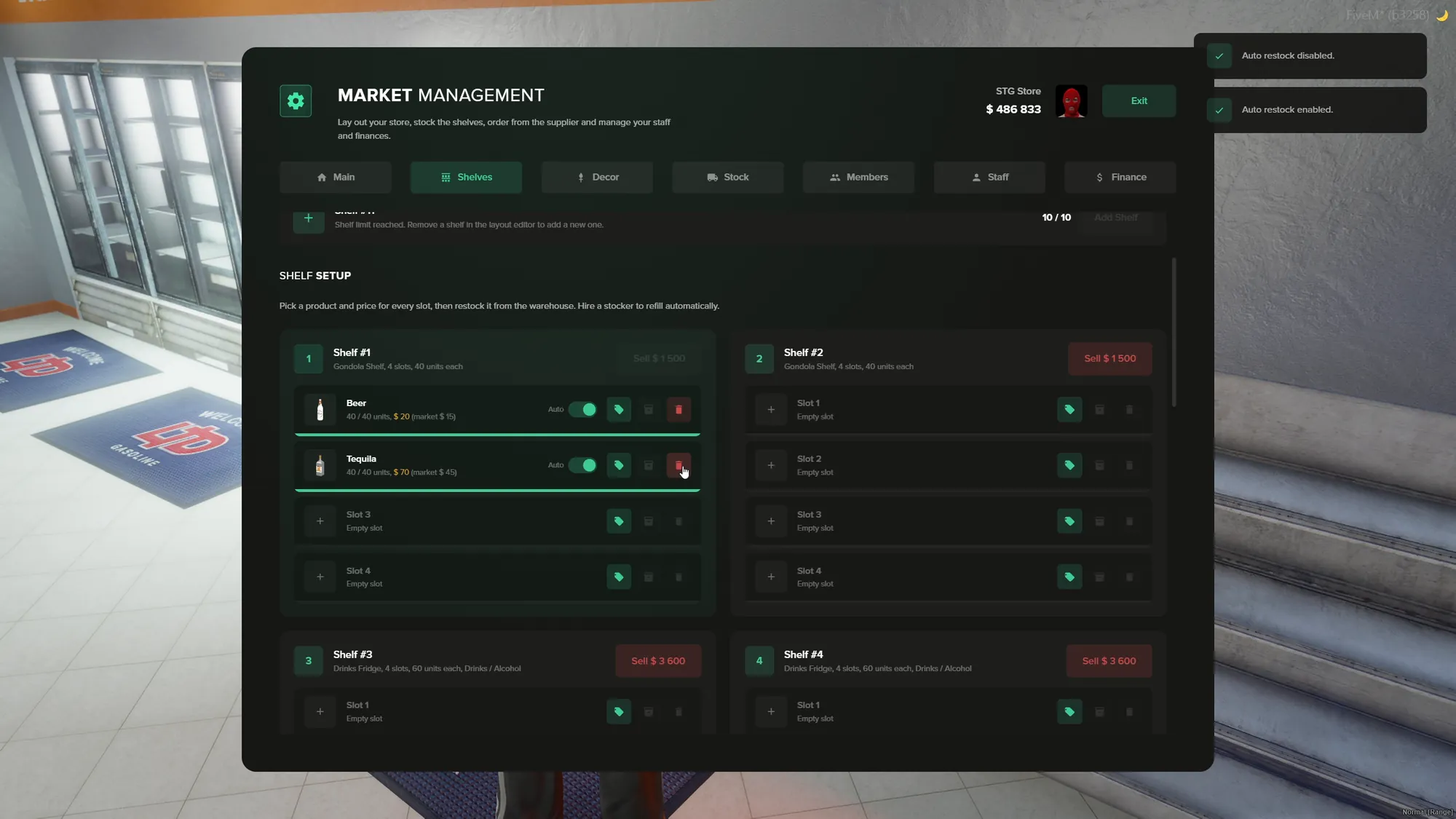Remove Tequila with the red trash icon
Viewport: 1456px width, 819px height.
pos(678,465)
